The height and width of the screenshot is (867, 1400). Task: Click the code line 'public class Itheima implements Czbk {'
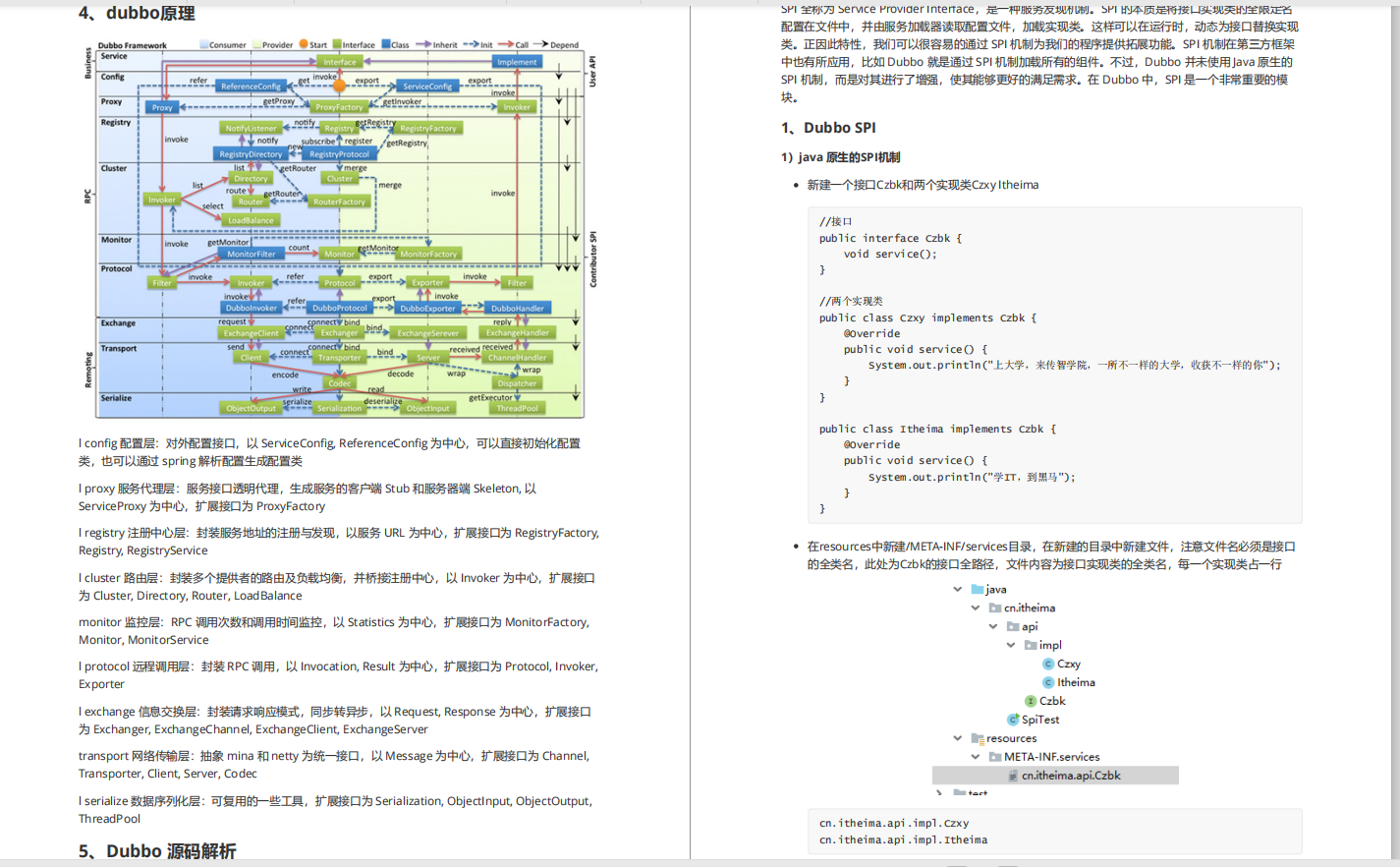pyautogui.click(x=937, y=430)
